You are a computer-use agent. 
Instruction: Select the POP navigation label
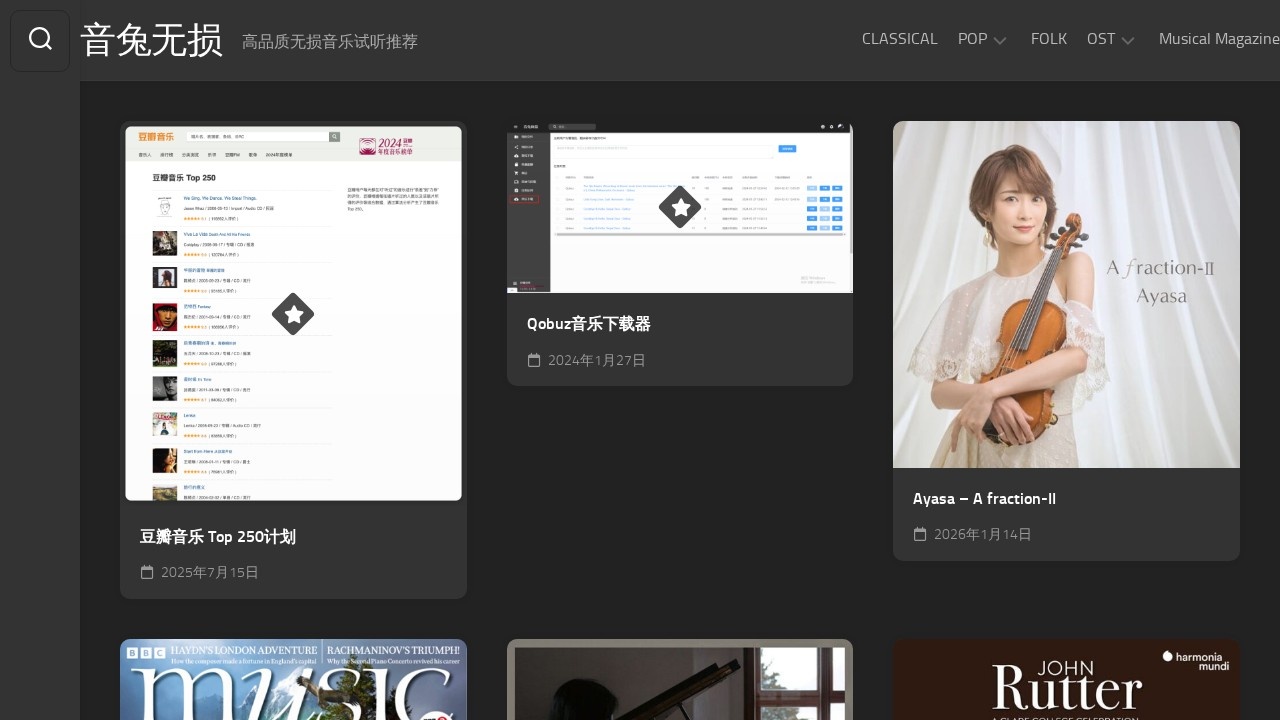click(x=972, y=39)
